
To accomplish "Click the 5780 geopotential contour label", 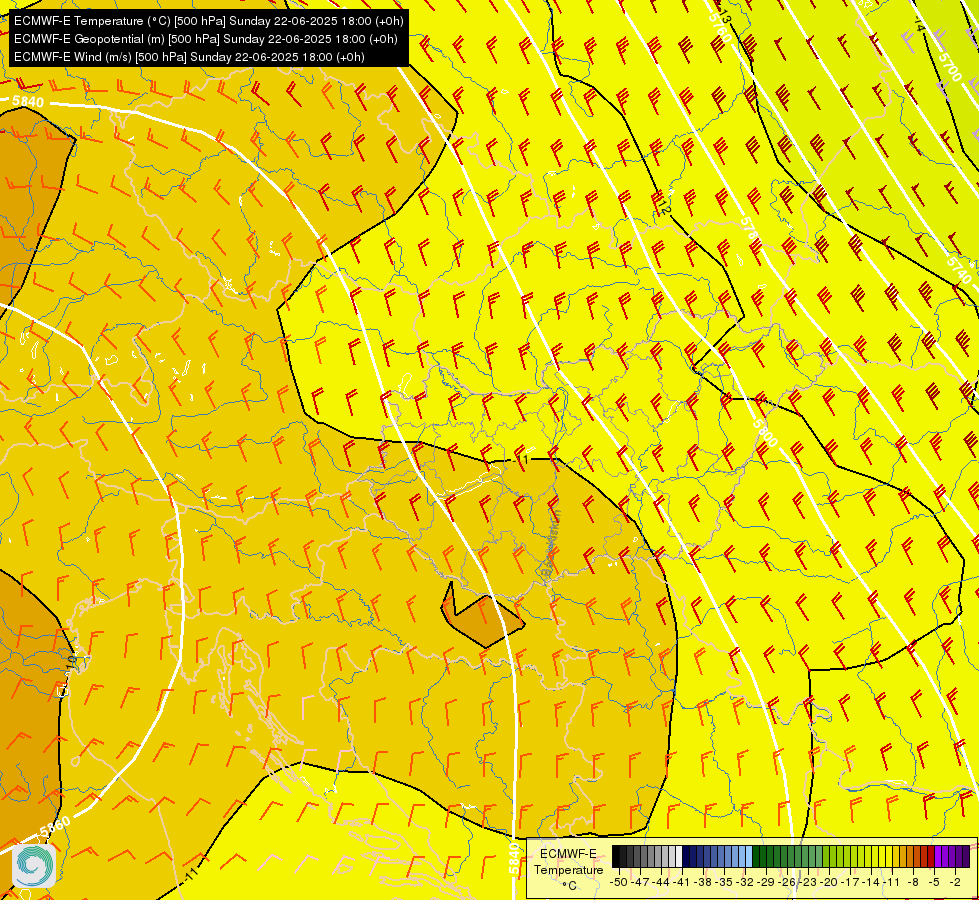I will click(x=749, y=229).
